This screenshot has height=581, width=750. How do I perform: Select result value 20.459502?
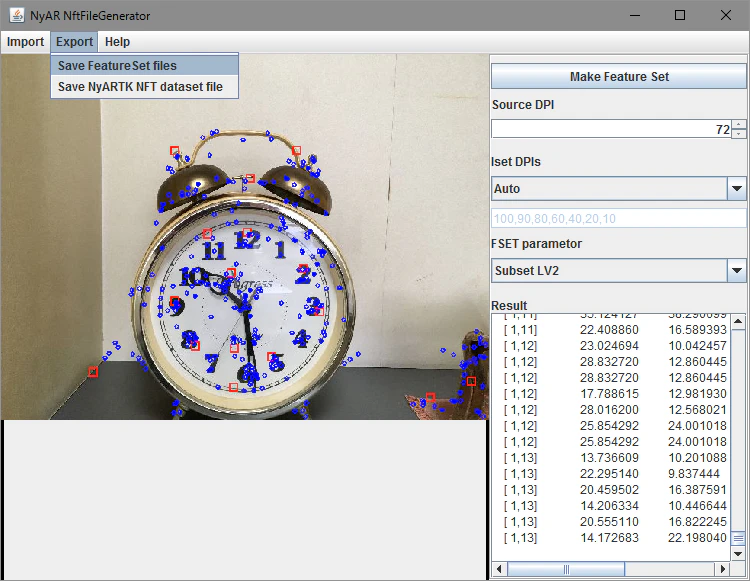pyautogui.click(x=609, y=490)
